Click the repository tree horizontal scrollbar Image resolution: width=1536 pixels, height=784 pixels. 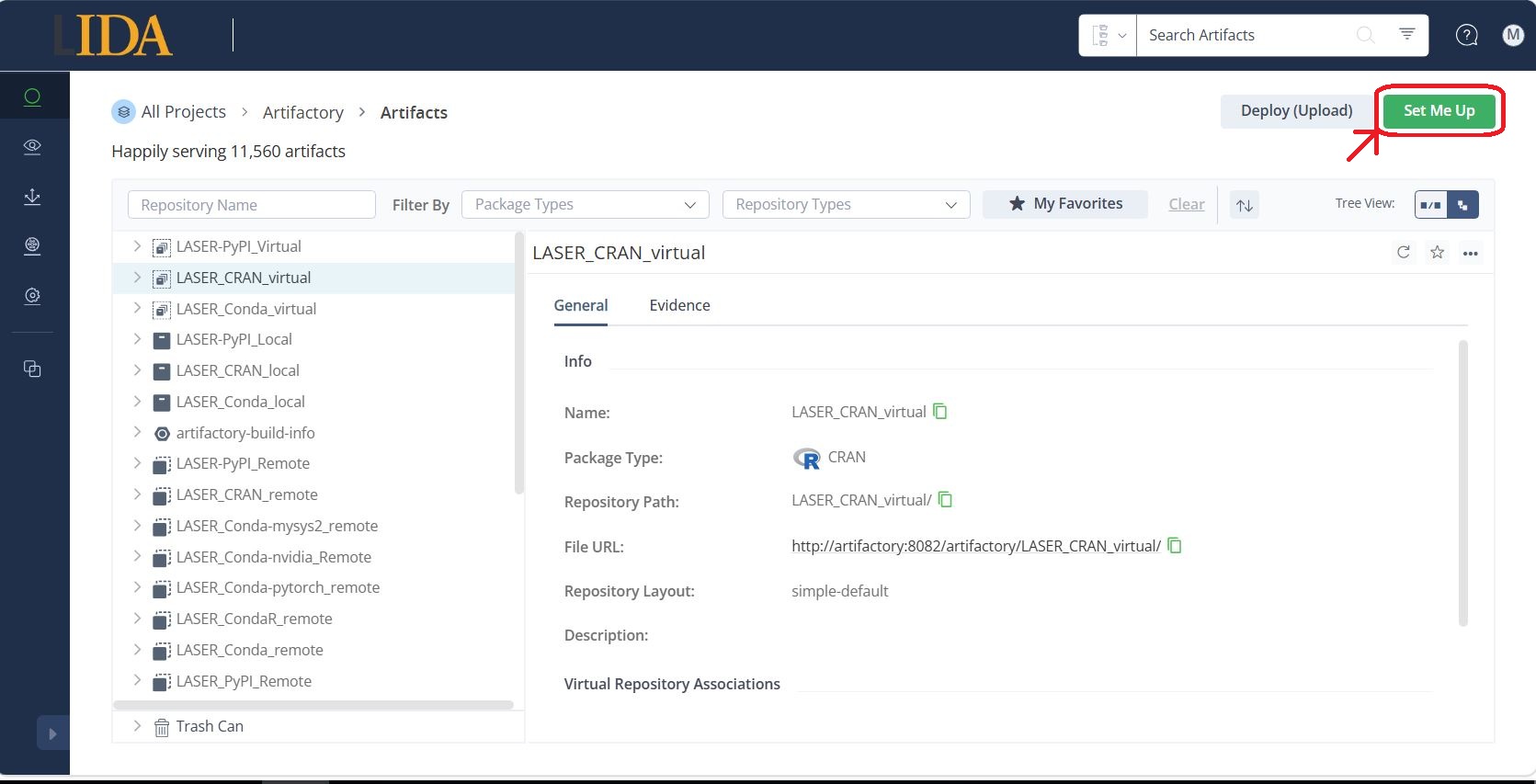click(x=313, y=705)
